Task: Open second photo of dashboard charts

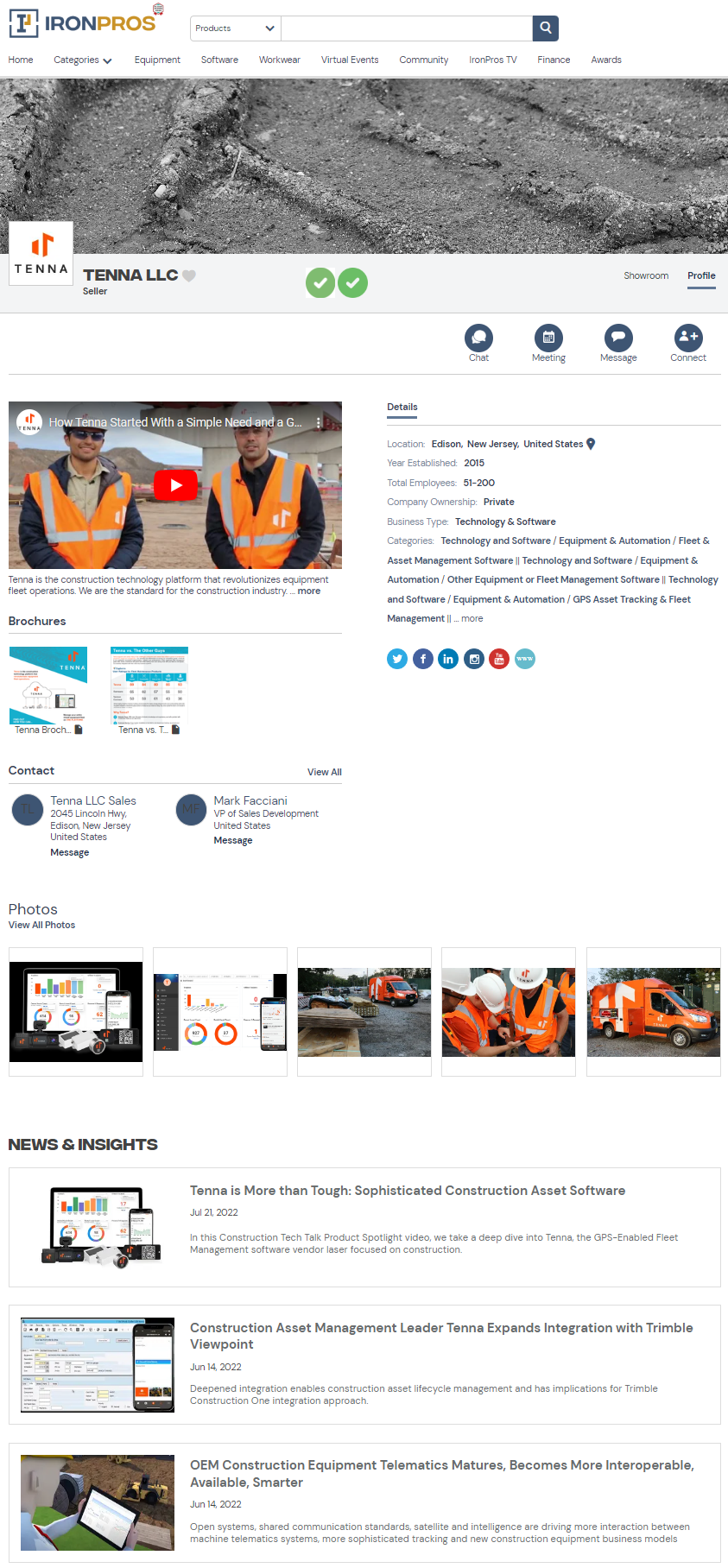Action: [x=220, y=1012]
